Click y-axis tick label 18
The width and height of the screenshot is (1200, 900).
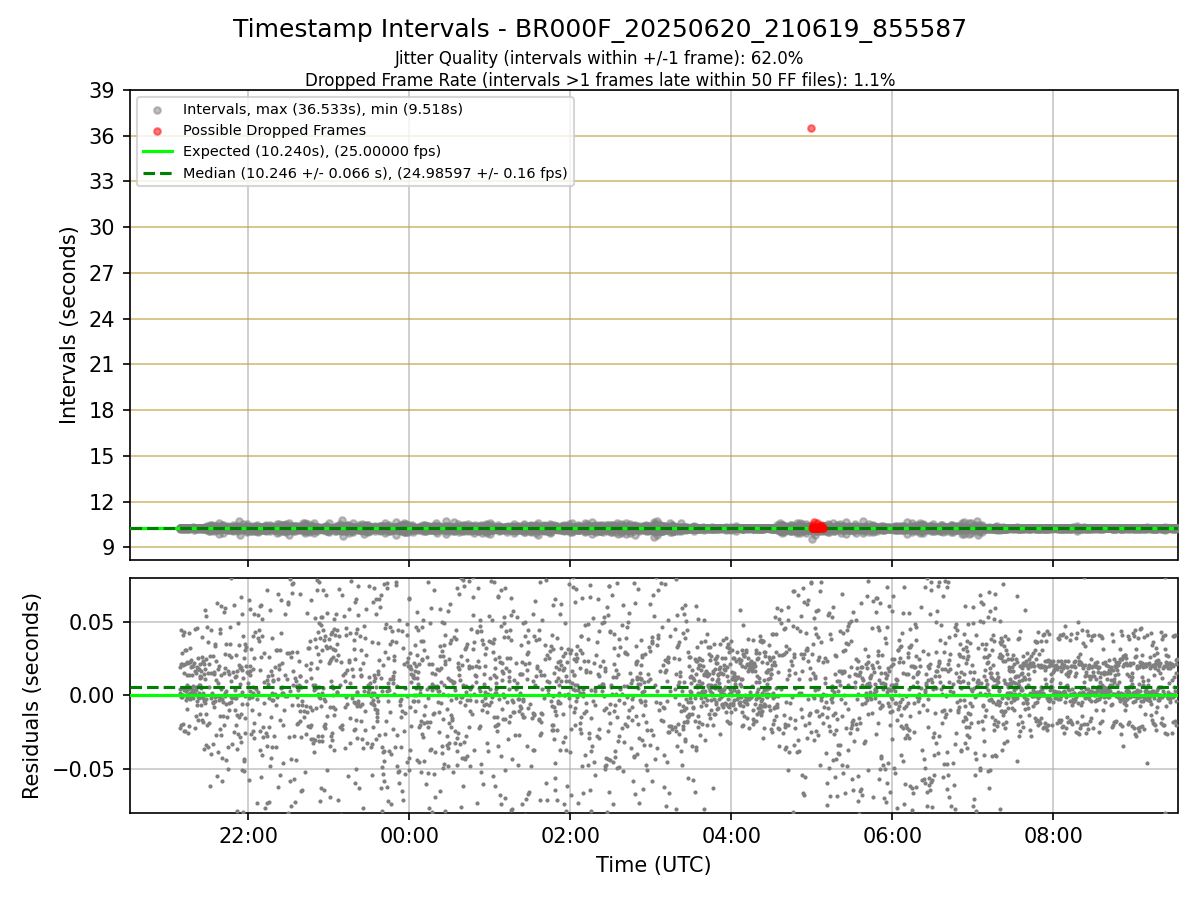coord(102,411)
